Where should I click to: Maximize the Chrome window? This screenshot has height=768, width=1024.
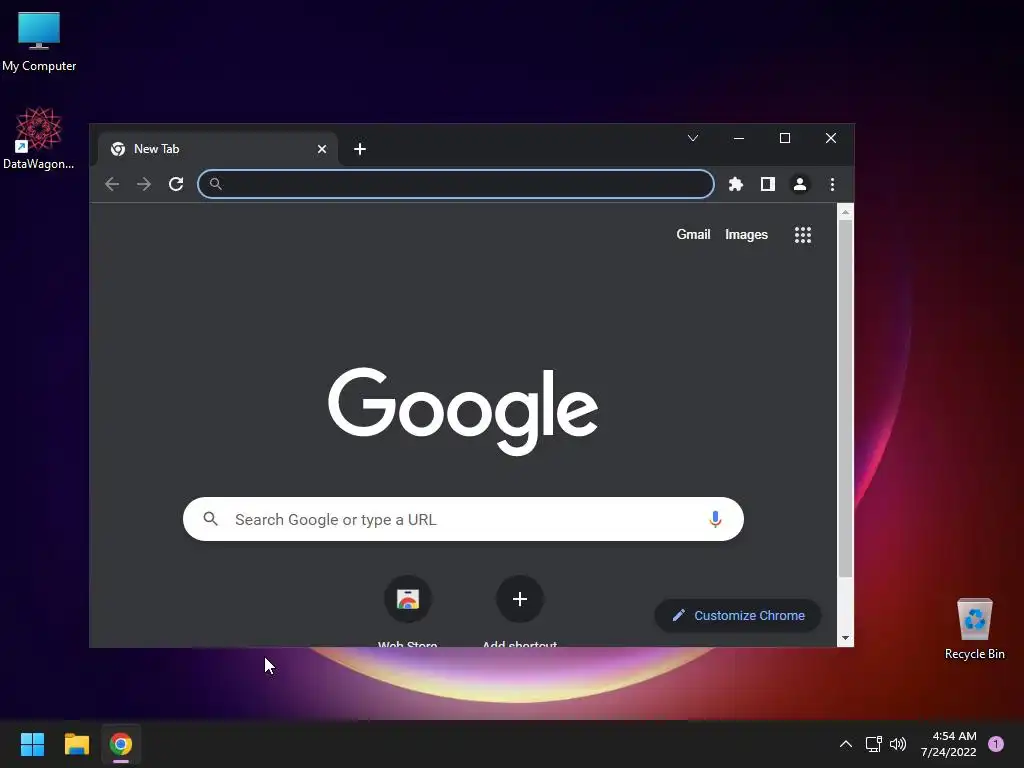pyautogui.click(x=785, y=138)
